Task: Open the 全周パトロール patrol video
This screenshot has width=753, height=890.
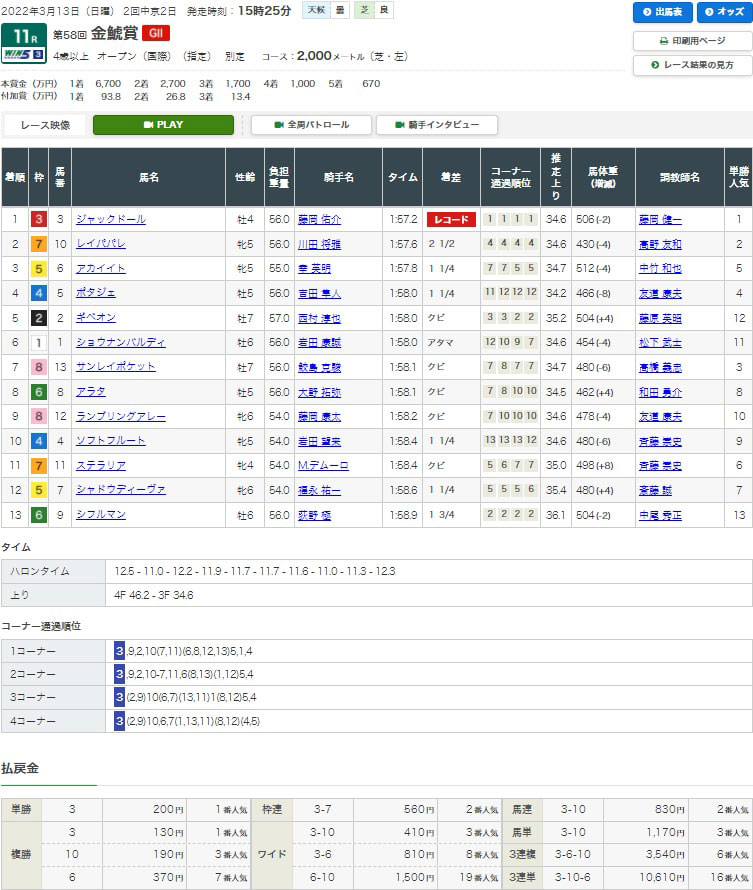Action: tap(309, 125)
